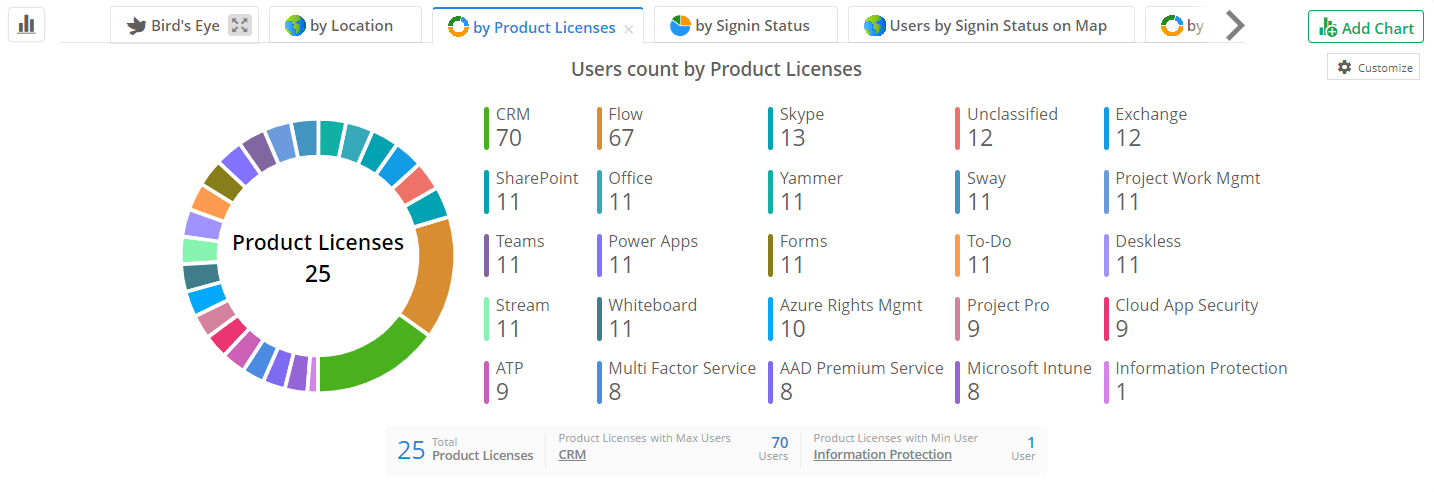Click the 25 Total Product Licenses summary
Image resolution: width=1434 pixels, height=492 pixels.
click(x=465, y=450)
